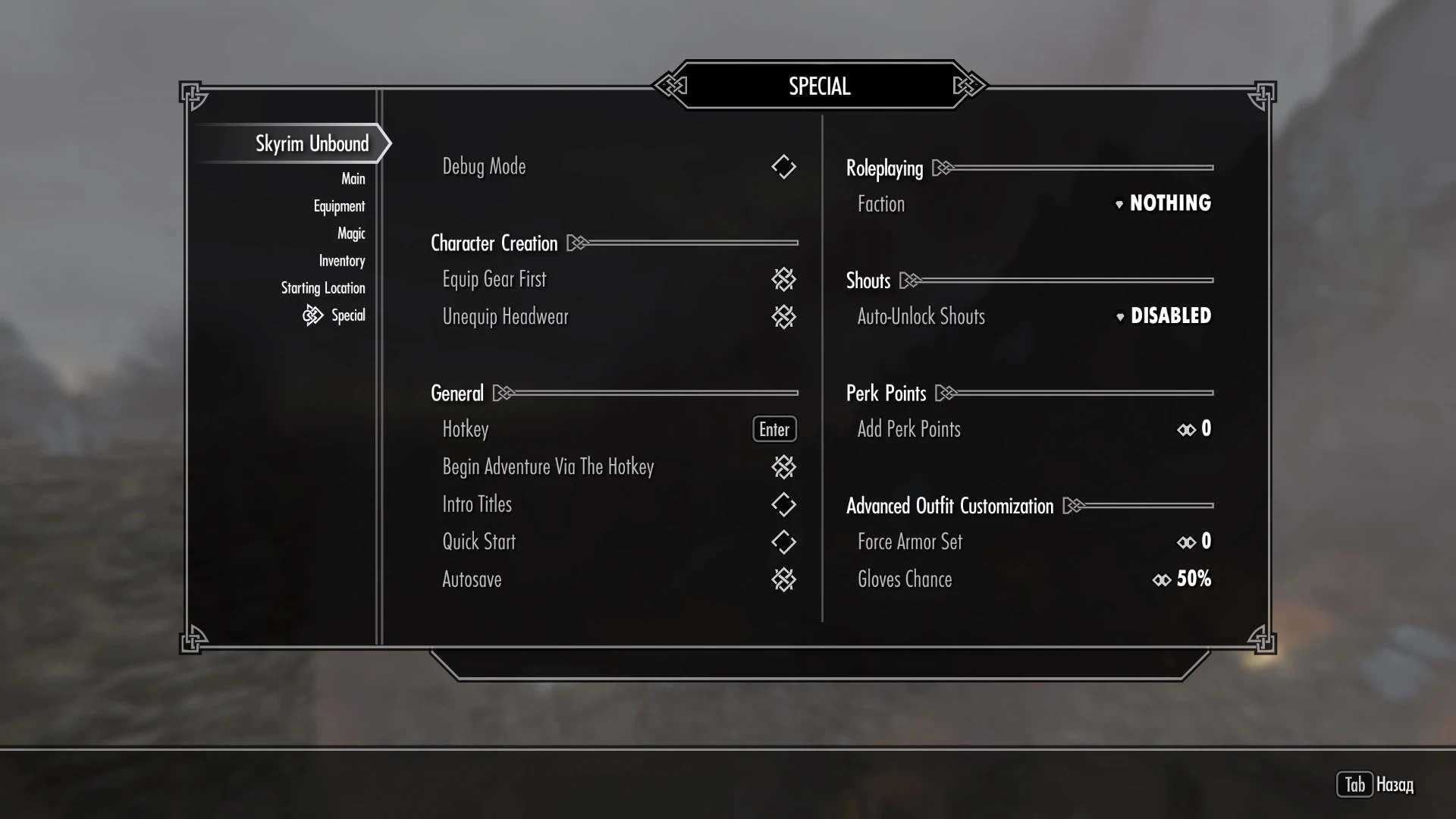Expand the Begin Adventure Via The Hotkey option
This screenshot has width=1456, height=819.
pos(783,466)
